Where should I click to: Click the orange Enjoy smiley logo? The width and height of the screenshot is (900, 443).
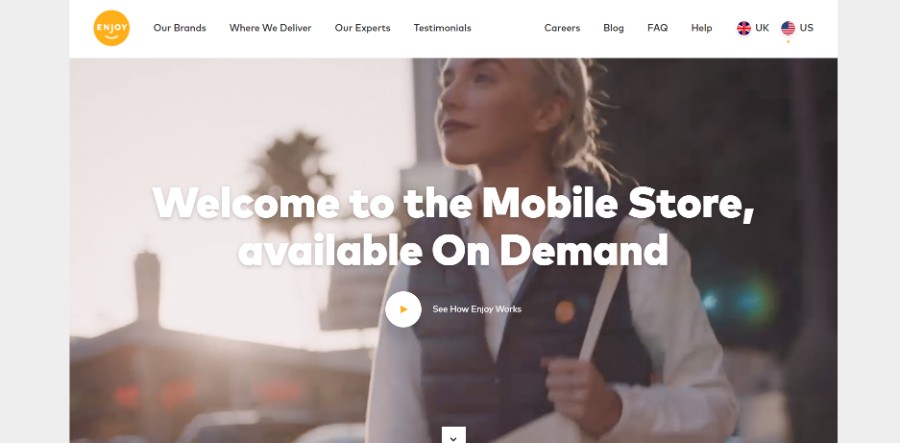111,28
